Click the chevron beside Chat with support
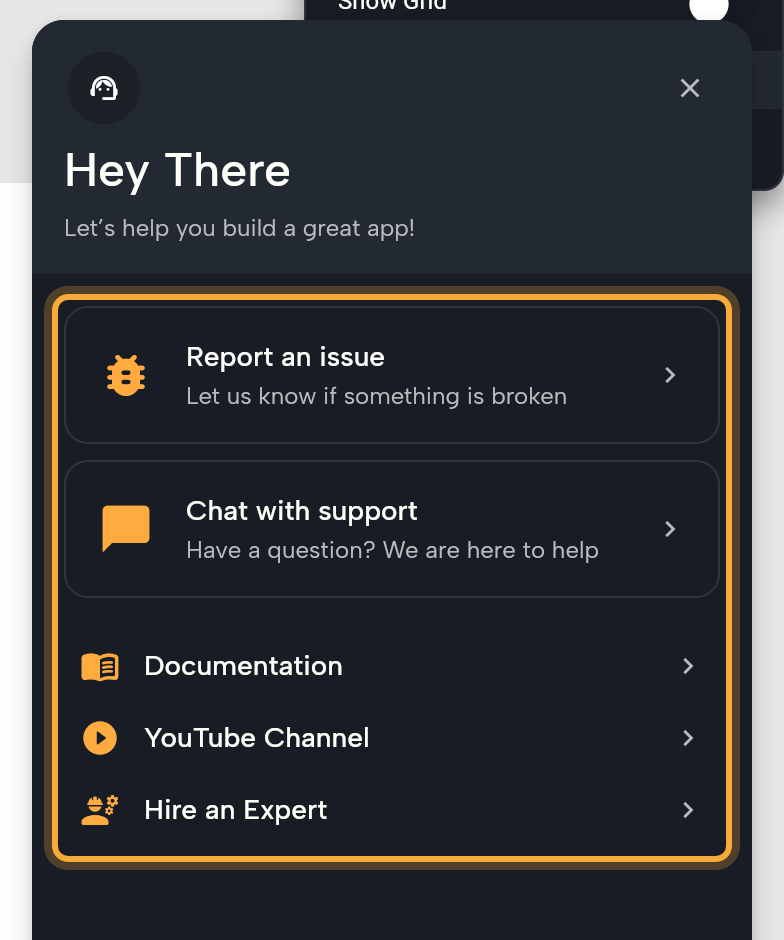Viewport: 784px width, 940px height. [x=670, y=529]
